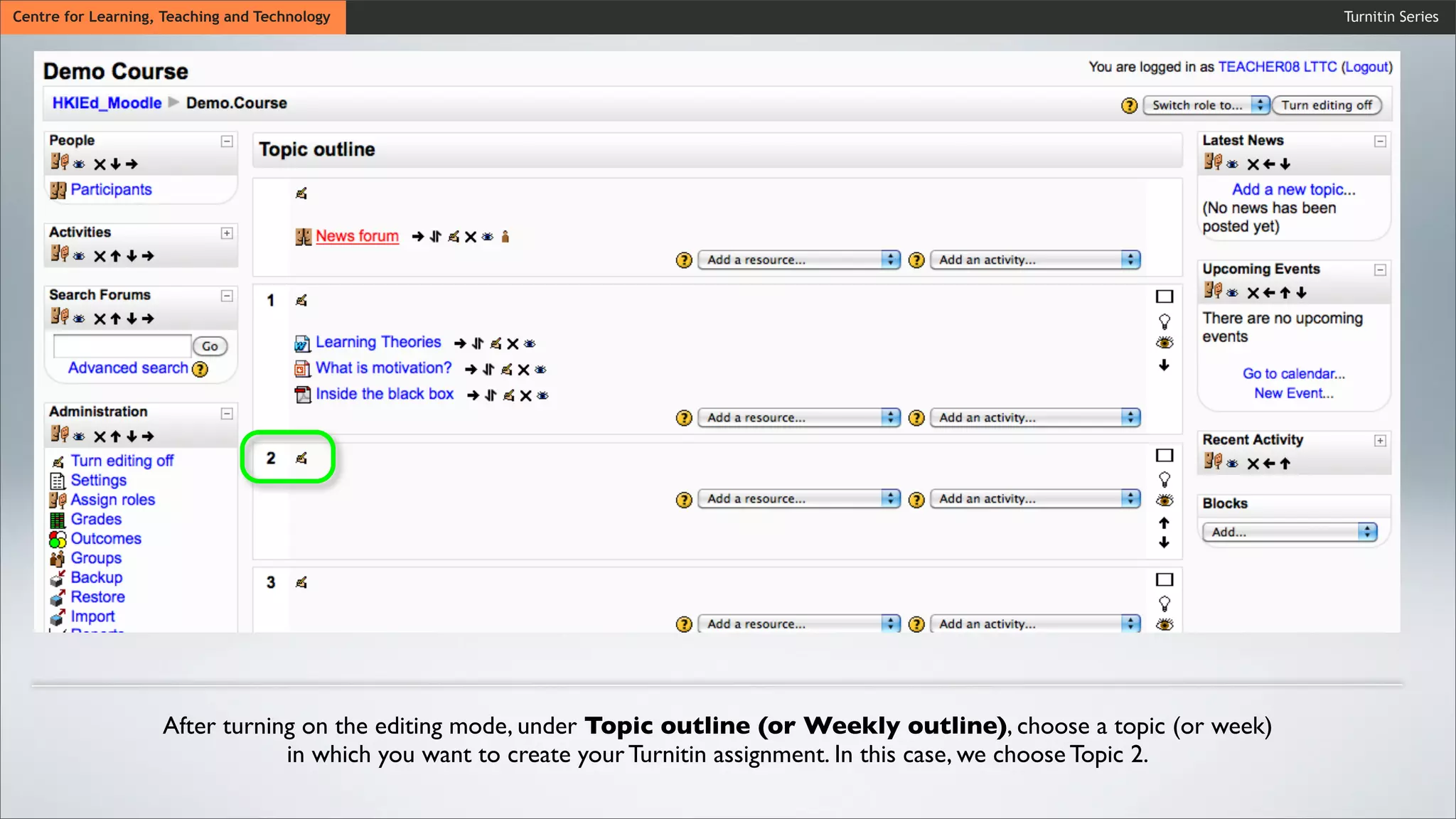This screenshot has height=819, width=1456.
Task: Click edit summary icon for Topic 2
Action: click(301, 459)
